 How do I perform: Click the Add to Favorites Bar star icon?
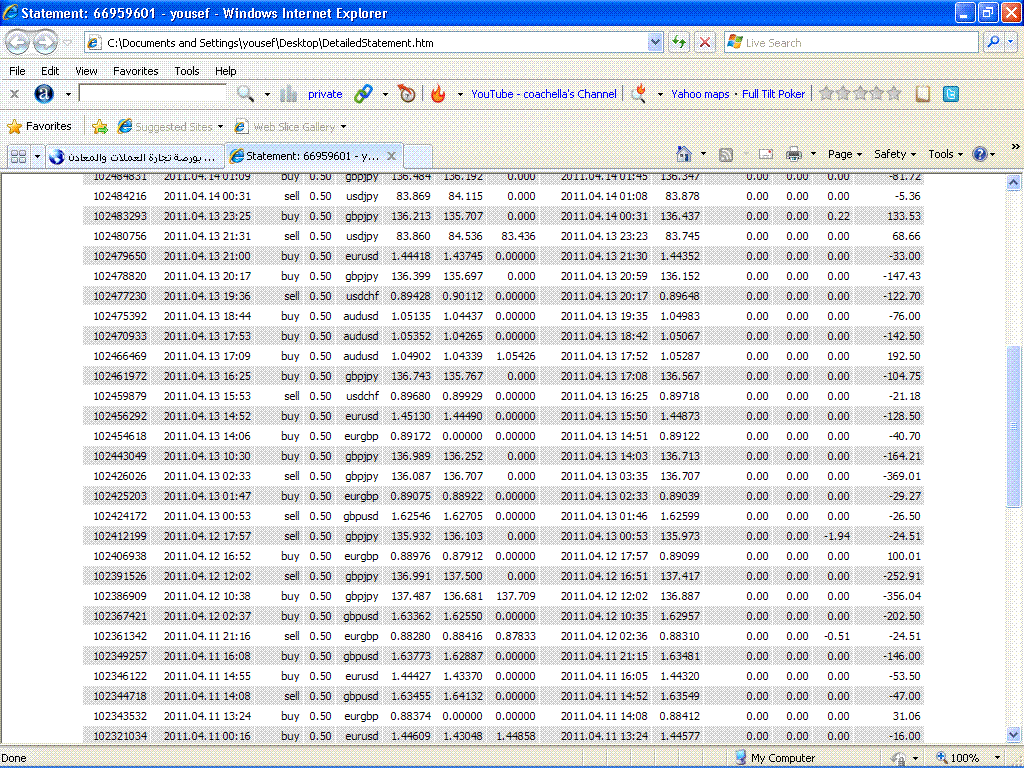pos(100,127)
